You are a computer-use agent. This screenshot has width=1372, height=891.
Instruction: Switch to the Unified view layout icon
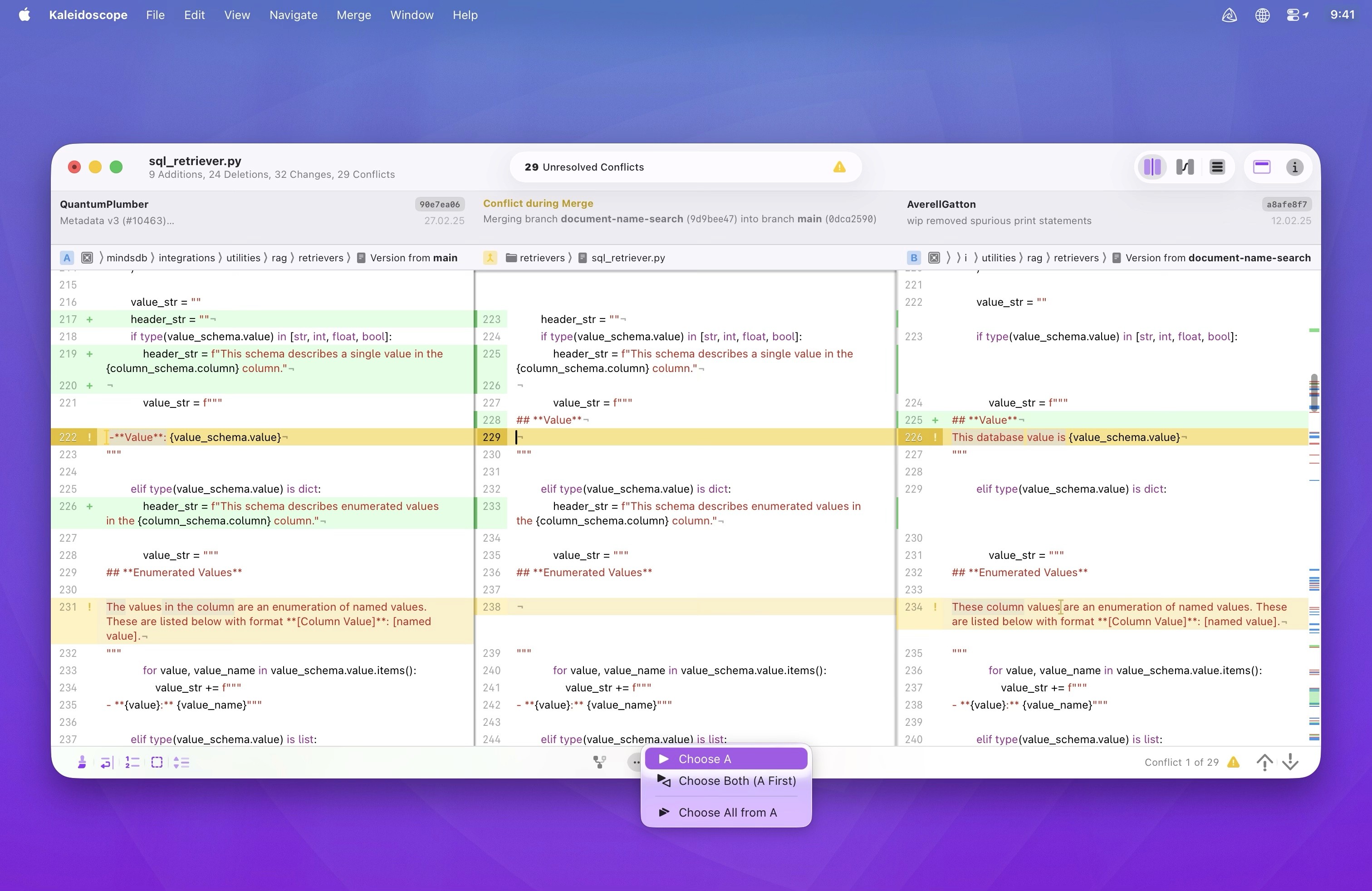coord(1217,167)
